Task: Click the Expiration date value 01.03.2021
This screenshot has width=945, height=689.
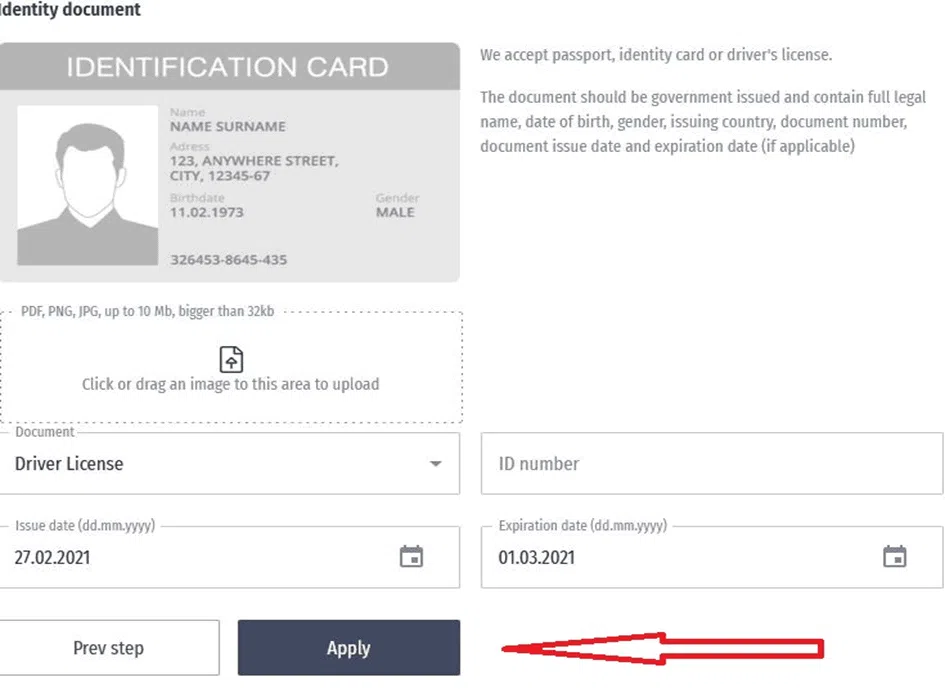Action: pyautogui.click(x=536, y=558)
